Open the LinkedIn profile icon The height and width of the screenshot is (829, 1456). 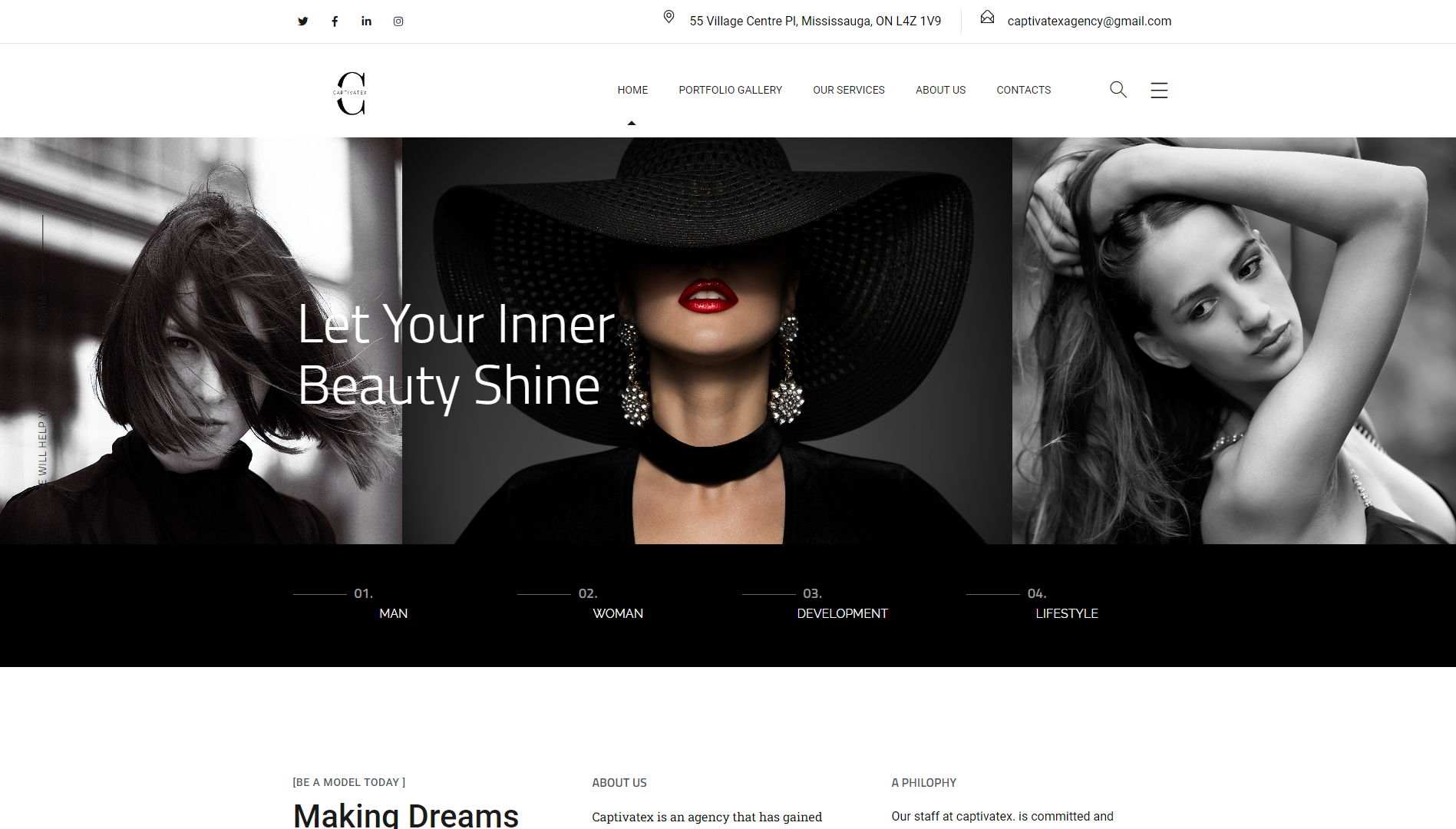366,21
